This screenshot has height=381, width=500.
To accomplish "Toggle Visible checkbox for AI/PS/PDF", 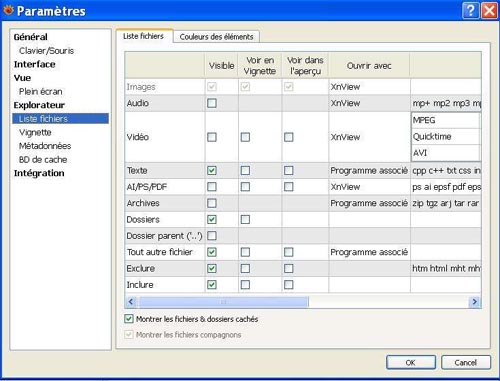I will click(x=212, y=187).
